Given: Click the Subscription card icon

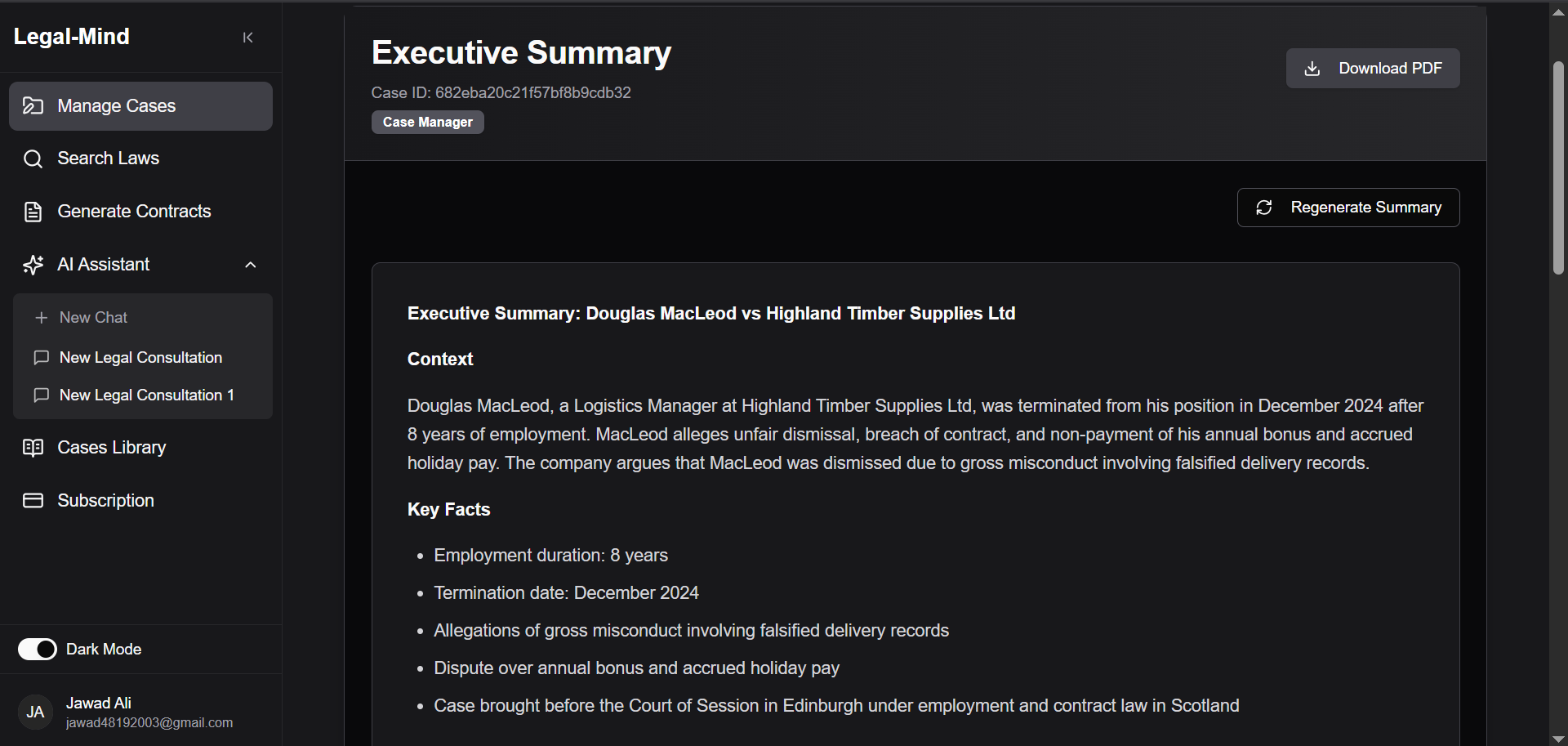Looking at the screenshot, I should pyautogui.click(x=33, y=501).
